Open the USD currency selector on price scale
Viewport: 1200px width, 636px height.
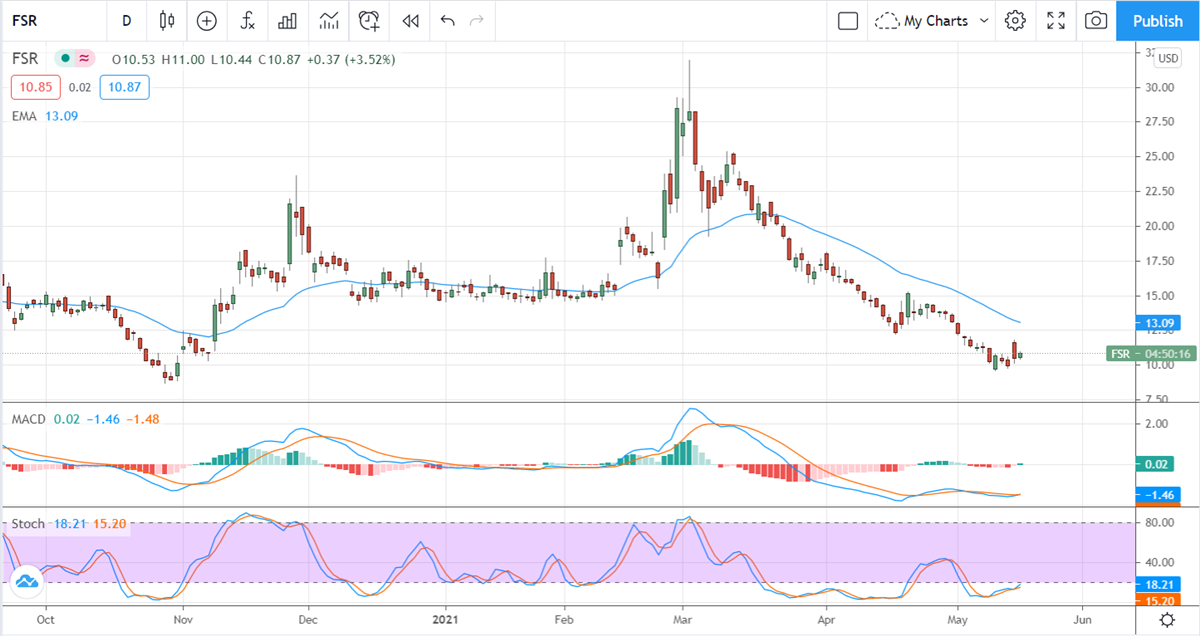(1166, 58)
